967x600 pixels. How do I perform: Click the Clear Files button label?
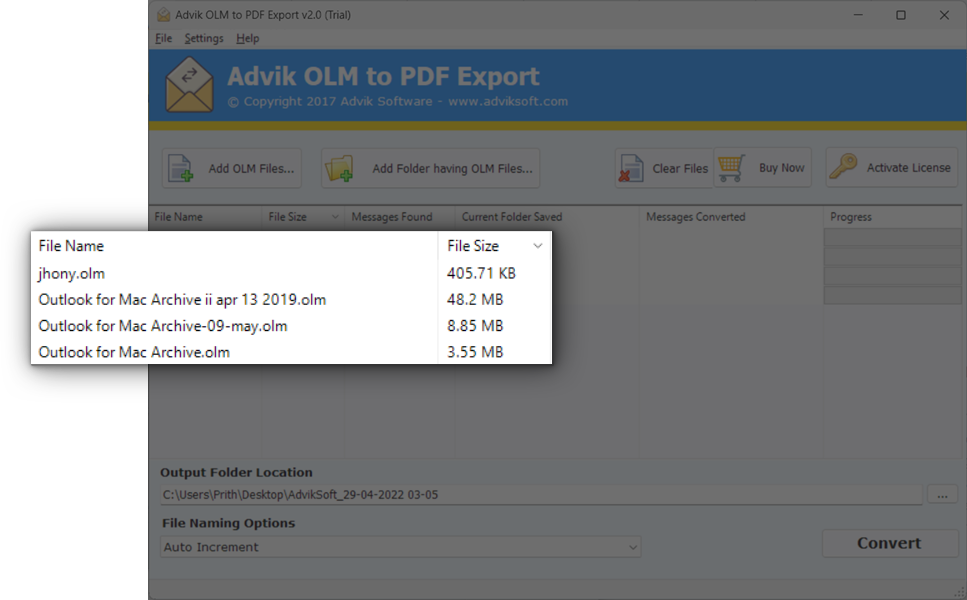coord(680,168)
